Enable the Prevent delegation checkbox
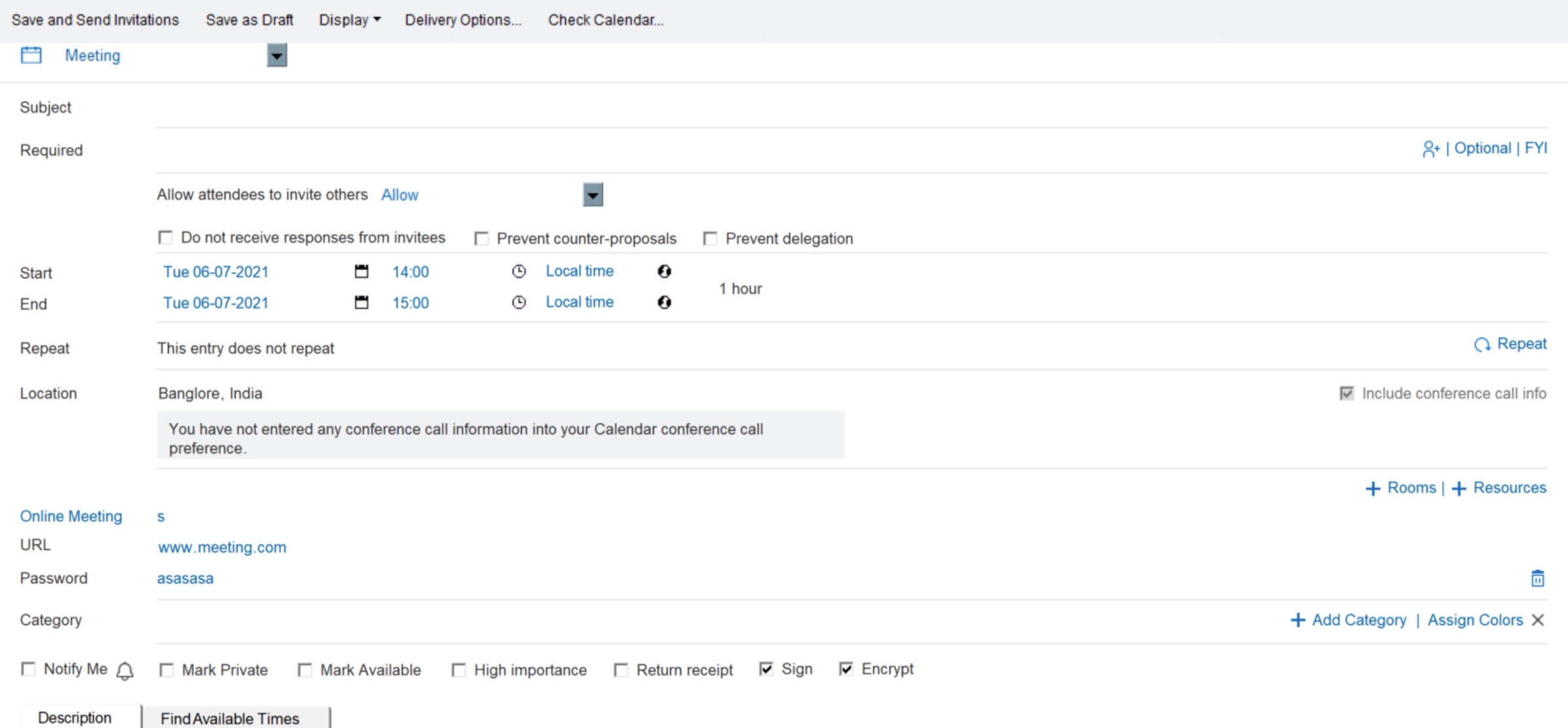Viewport: 1568px width, 728px height. click(711, 238)
